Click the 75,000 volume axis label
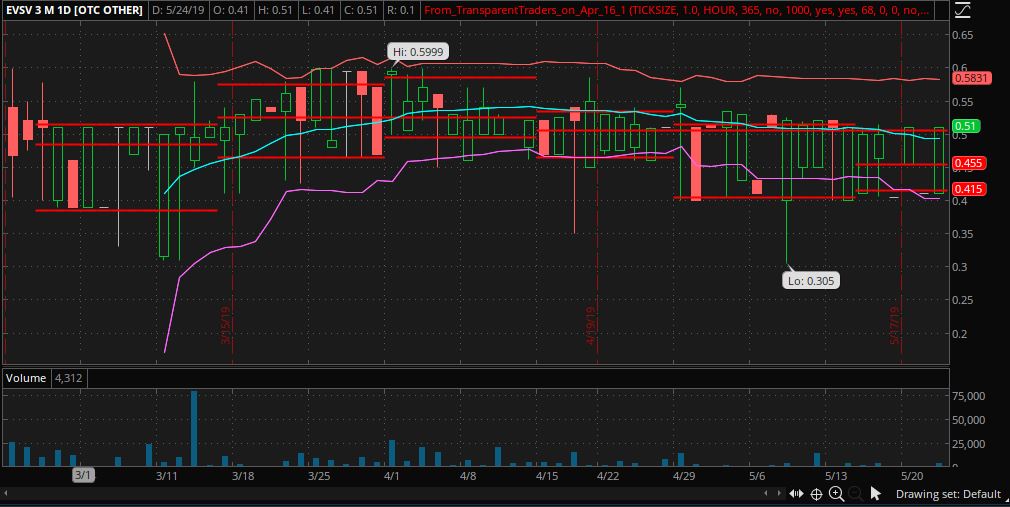The height and width of the screenshot is (507, 1010). pyautogui.click(x=968, y=396)
